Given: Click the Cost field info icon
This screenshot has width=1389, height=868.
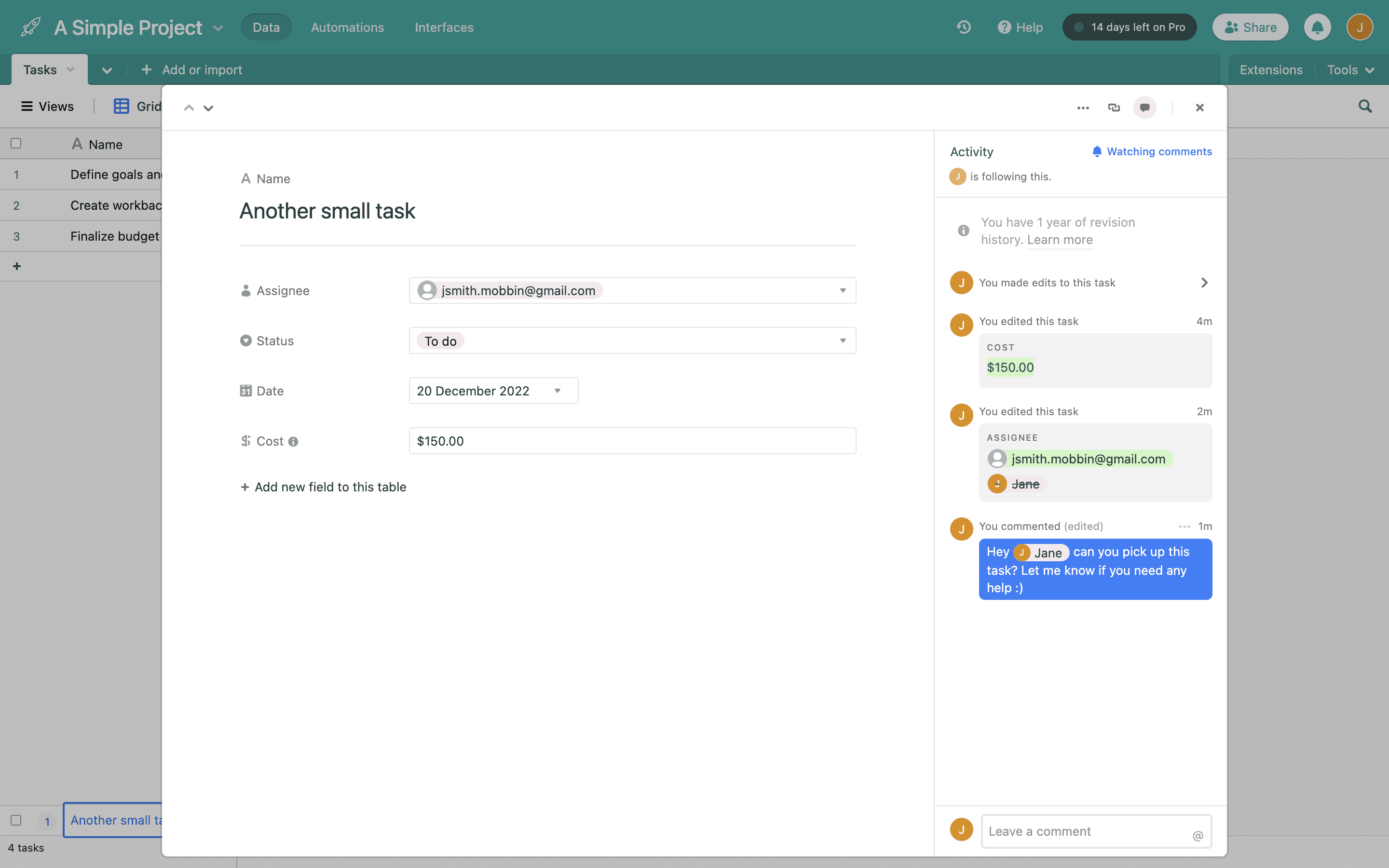Looking at the screenshot, I should pyautogui.click(x=293, y=441).
